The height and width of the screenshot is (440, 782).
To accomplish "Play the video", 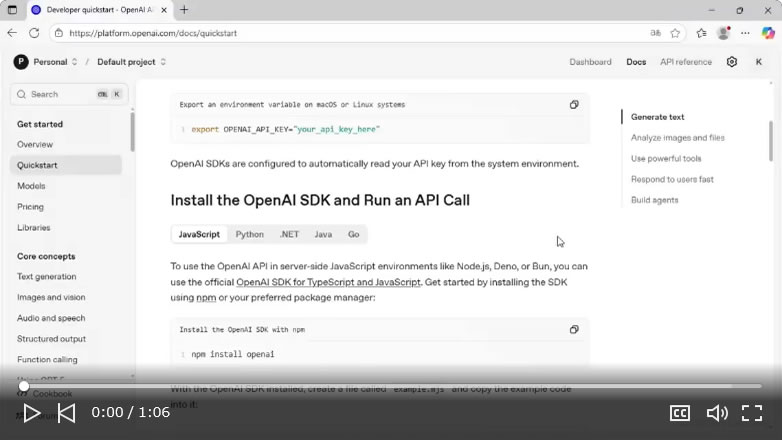I will 31,413.
